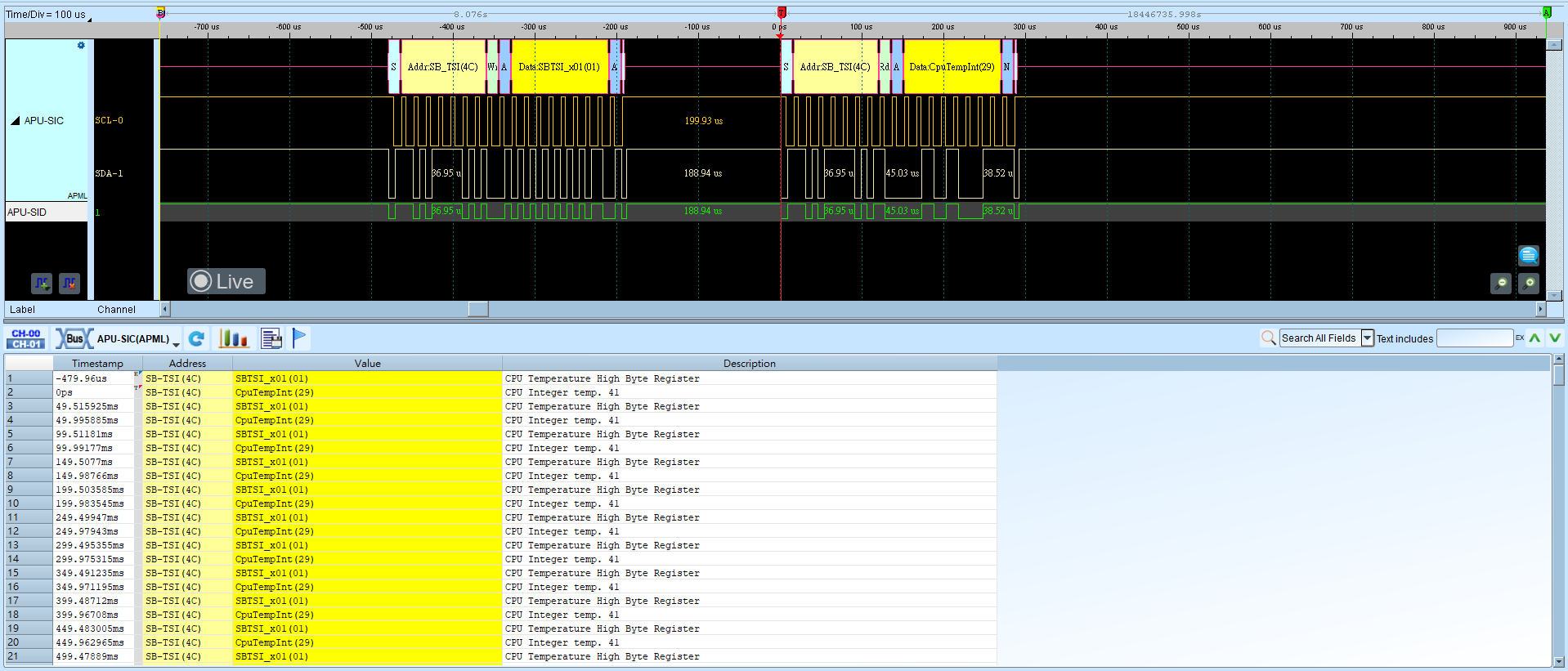Select row 1 timestamp -479.96us
The image size is (1568, 671).
[82, 379]
